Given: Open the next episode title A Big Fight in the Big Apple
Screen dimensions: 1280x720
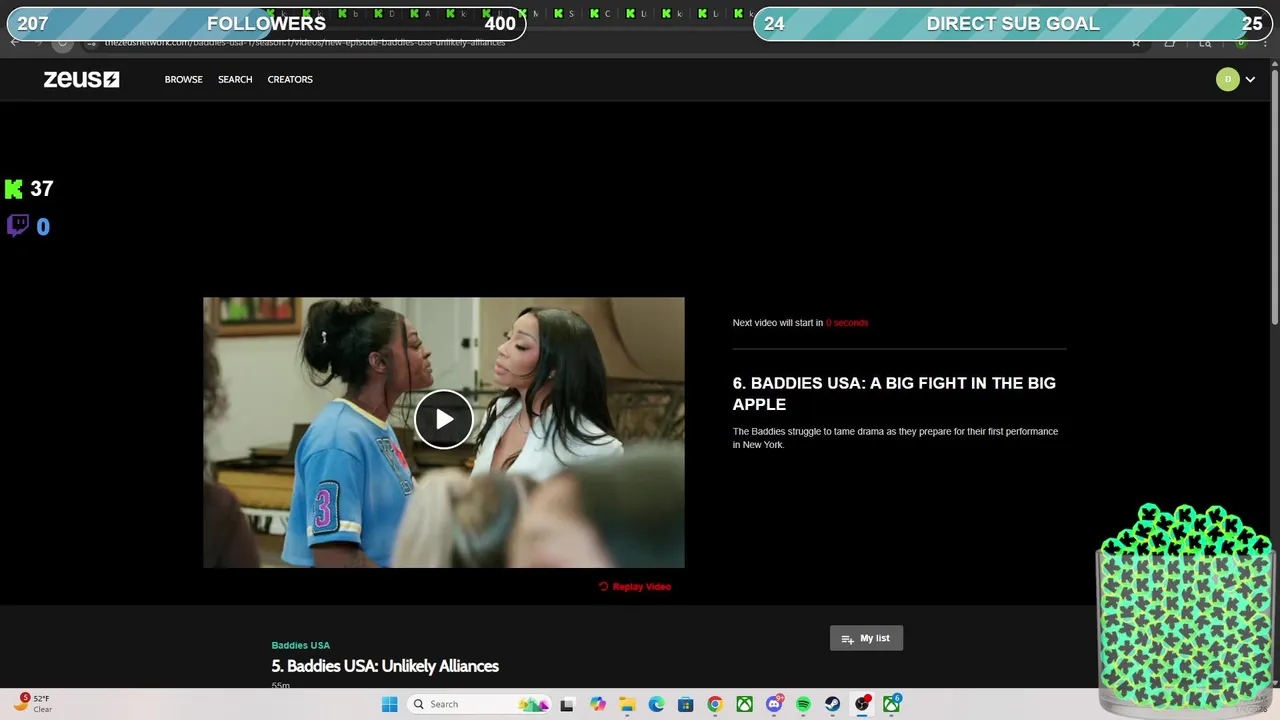Looking at the screenshot, I should [894, 394].
